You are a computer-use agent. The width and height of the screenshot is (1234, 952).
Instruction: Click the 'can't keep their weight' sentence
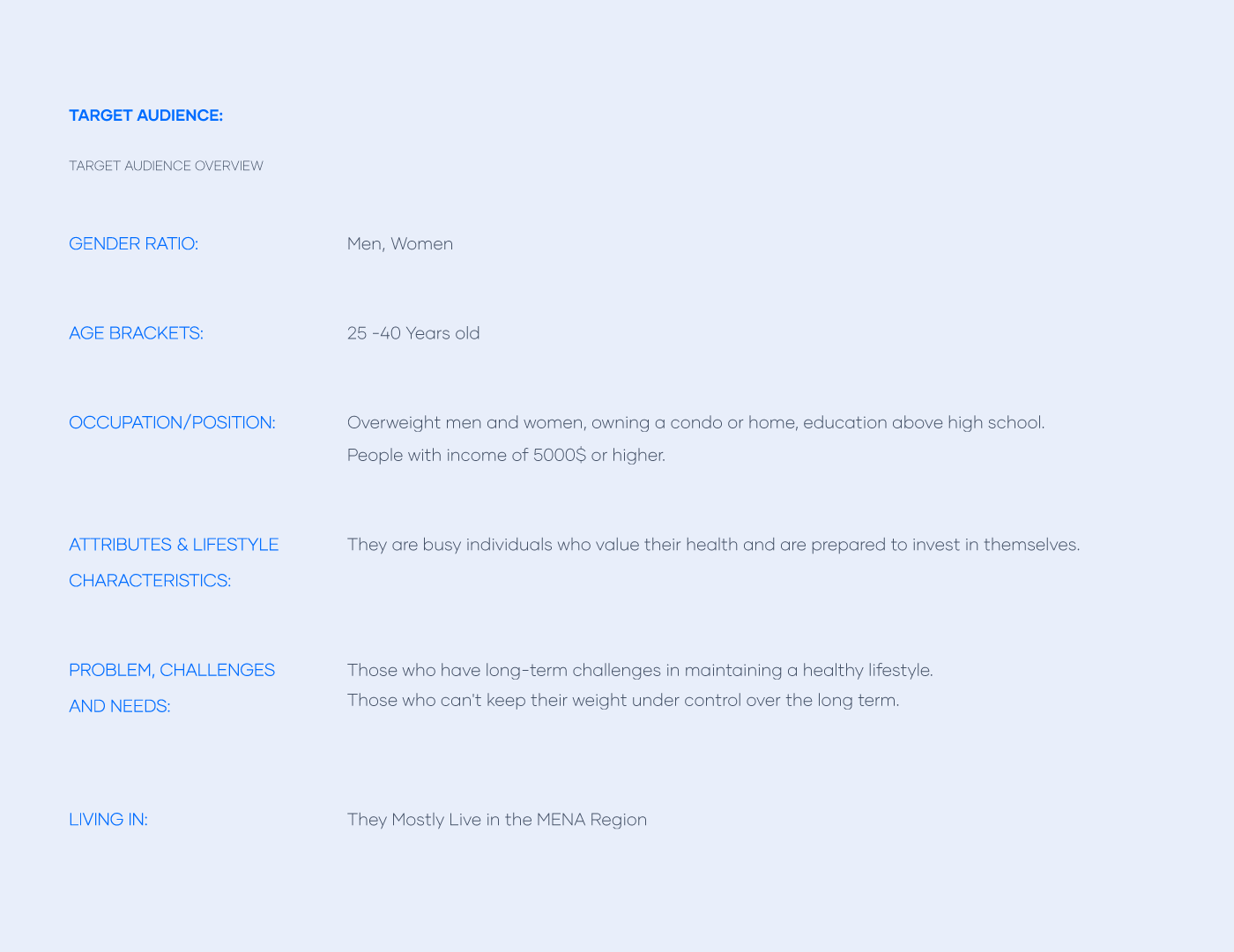tap(623, 700)
